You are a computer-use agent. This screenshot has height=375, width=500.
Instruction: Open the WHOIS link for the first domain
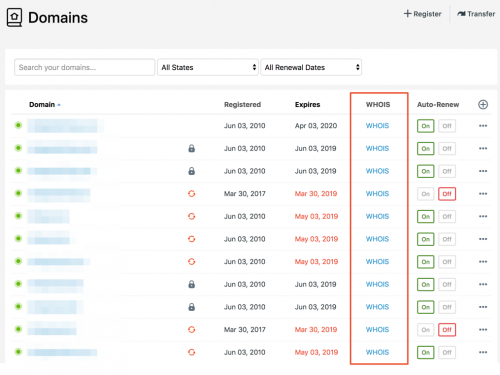tap(377, 126)
